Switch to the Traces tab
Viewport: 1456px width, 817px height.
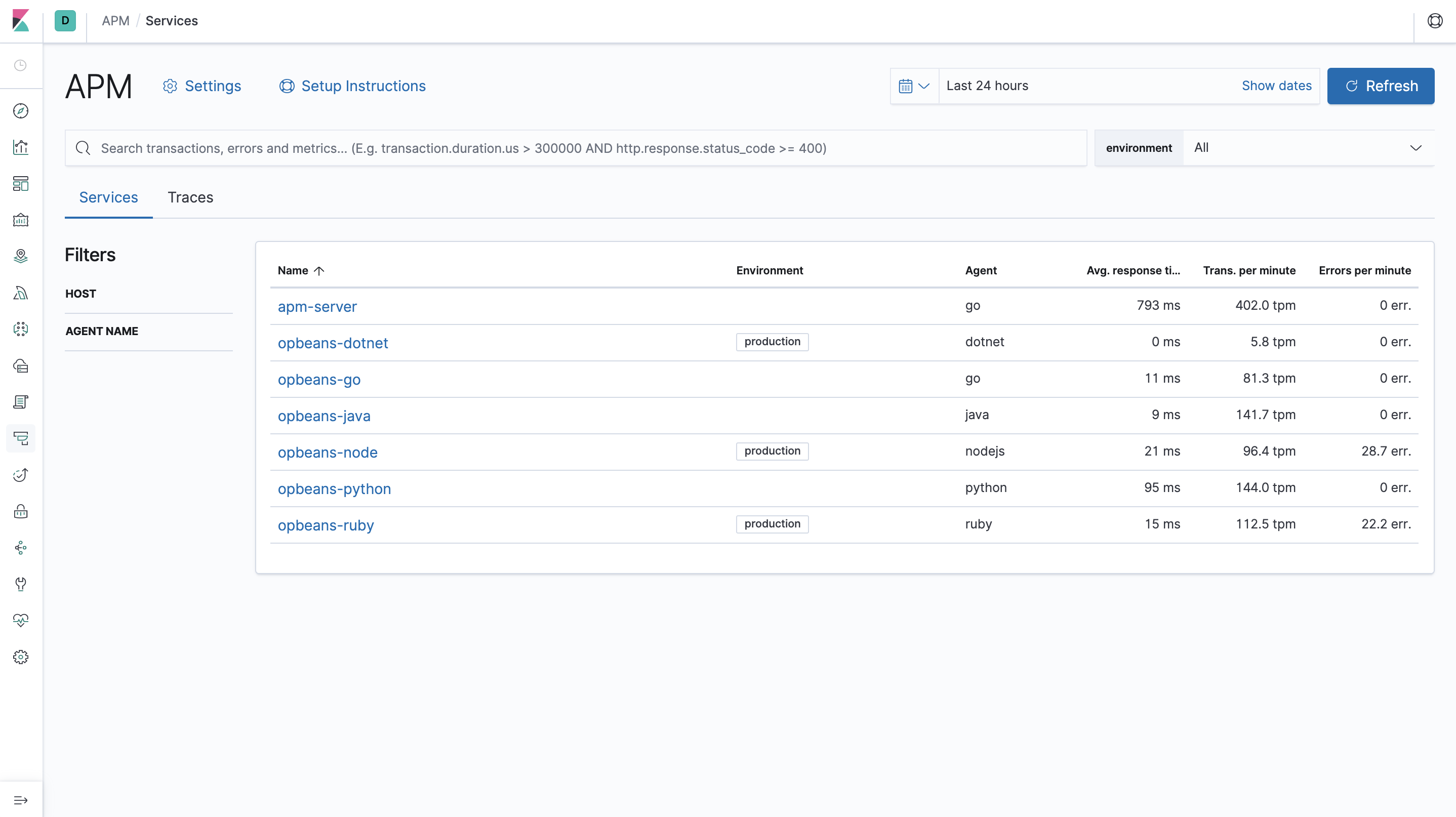[x=190, y=197]
